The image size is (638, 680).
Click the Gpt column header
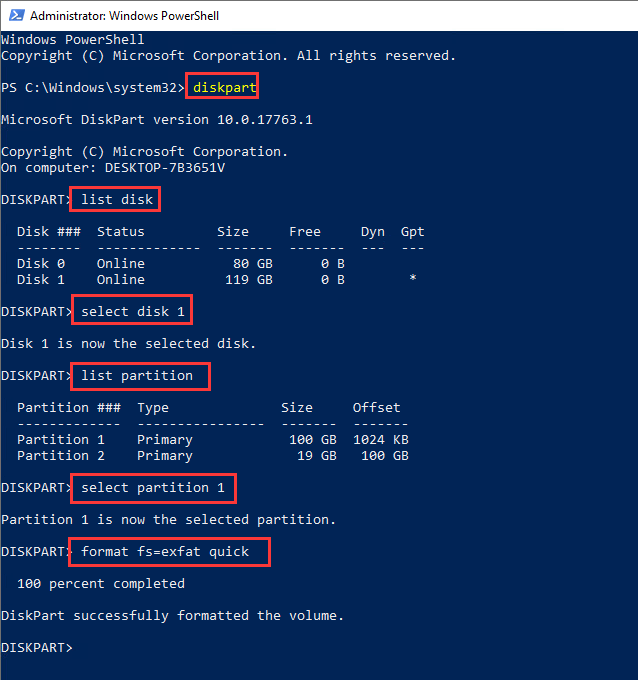click(x=412, y=232)
